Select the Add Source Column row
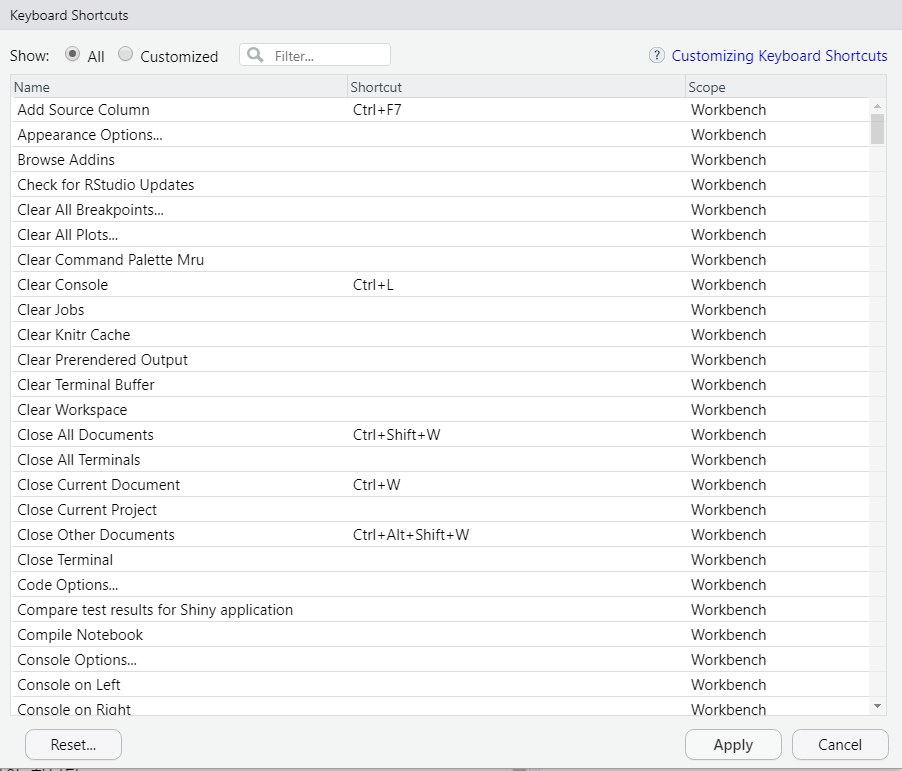 click(440, 109)
